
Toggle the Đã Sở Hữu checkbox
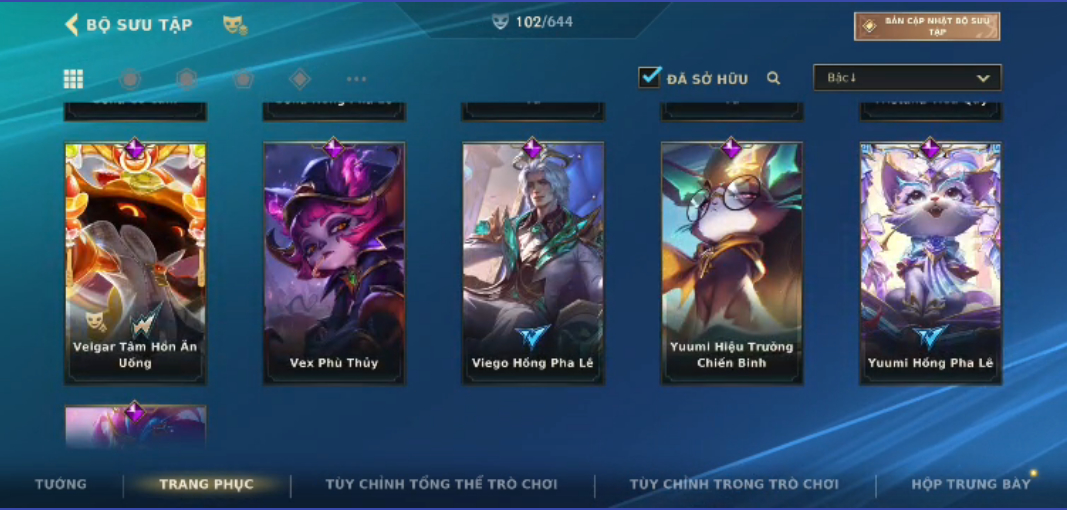tap(650, 77)
